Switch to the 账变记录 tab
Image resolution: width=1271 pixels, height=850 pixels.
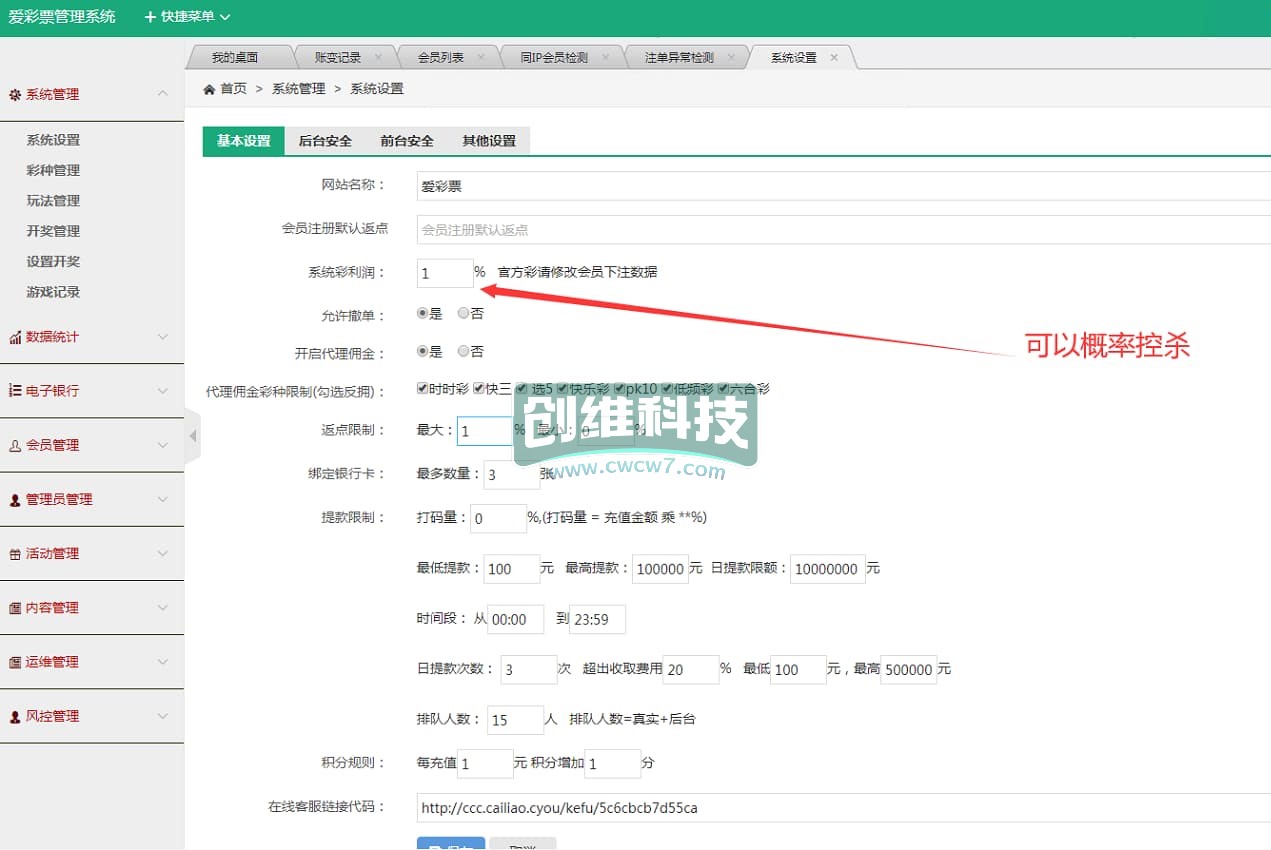[338, 58]
